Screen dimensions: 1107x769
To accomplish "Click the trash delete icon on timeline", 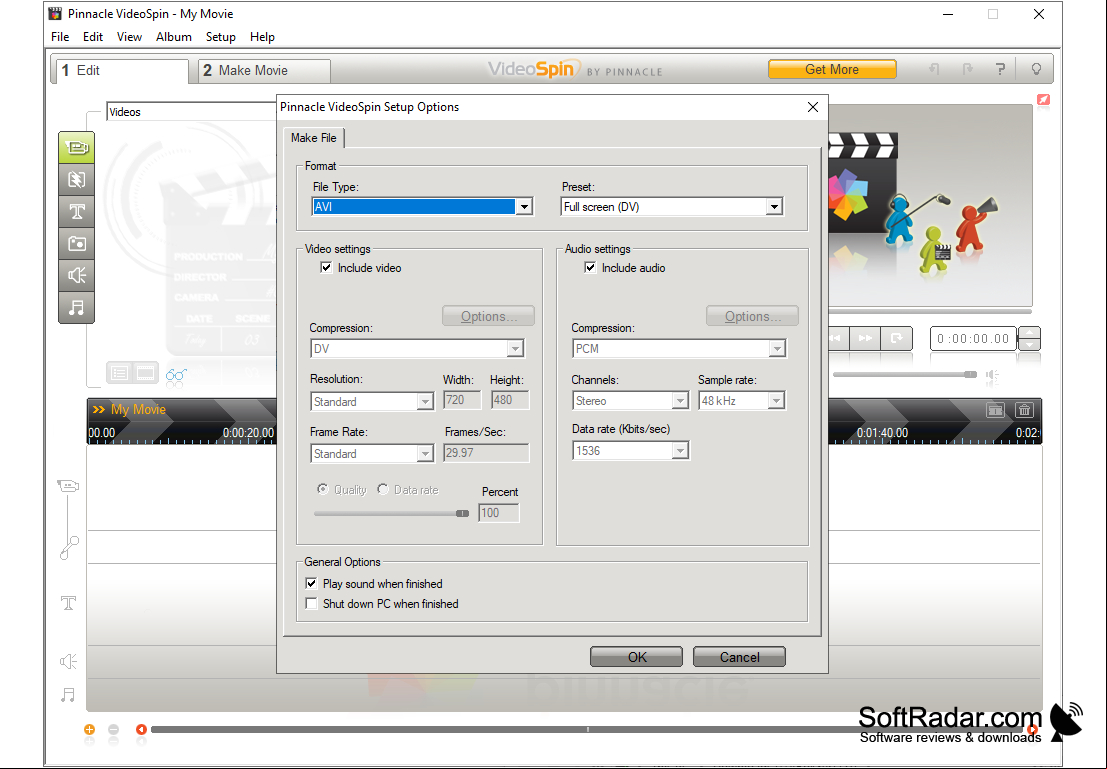I will pos(1024,410).
